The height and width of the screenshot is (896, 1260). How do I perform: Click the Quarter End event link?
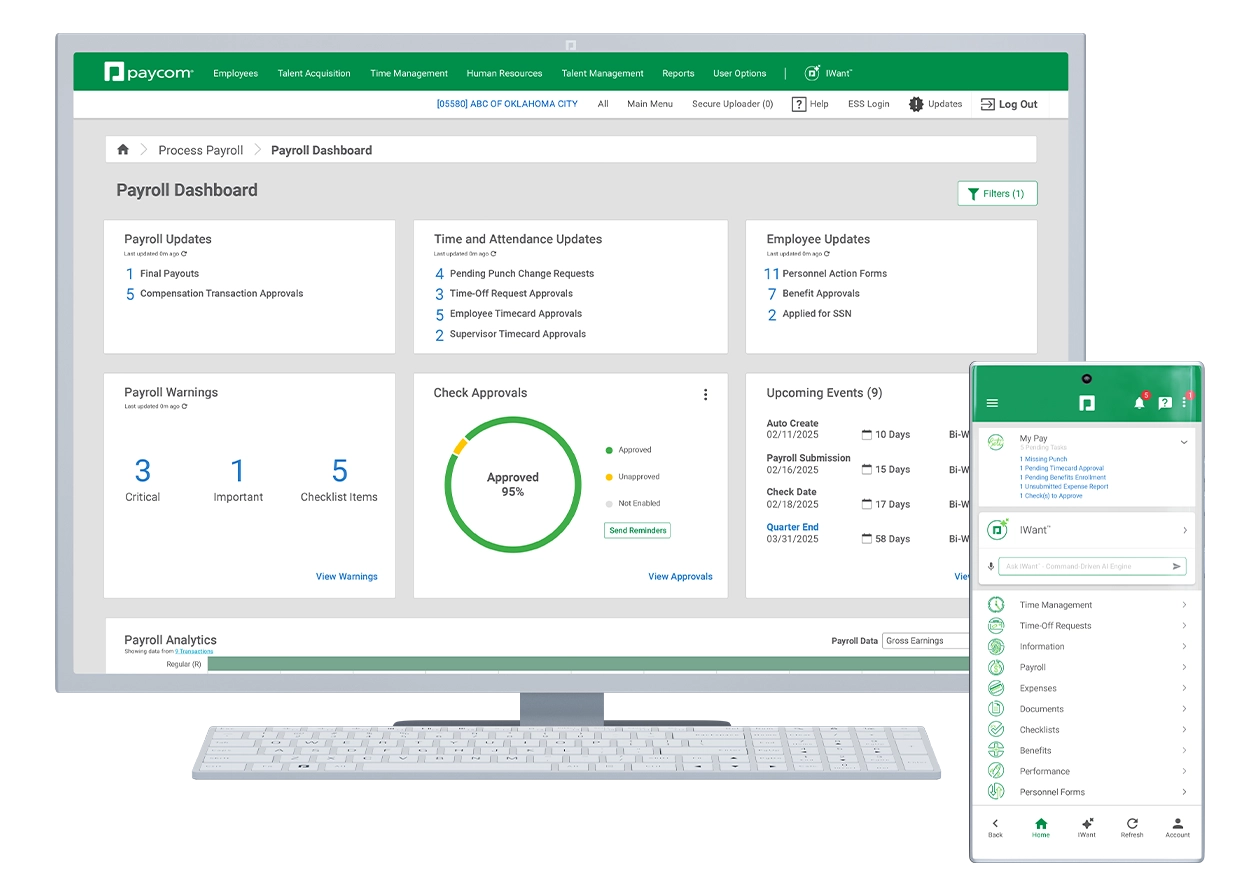[792, 527]
